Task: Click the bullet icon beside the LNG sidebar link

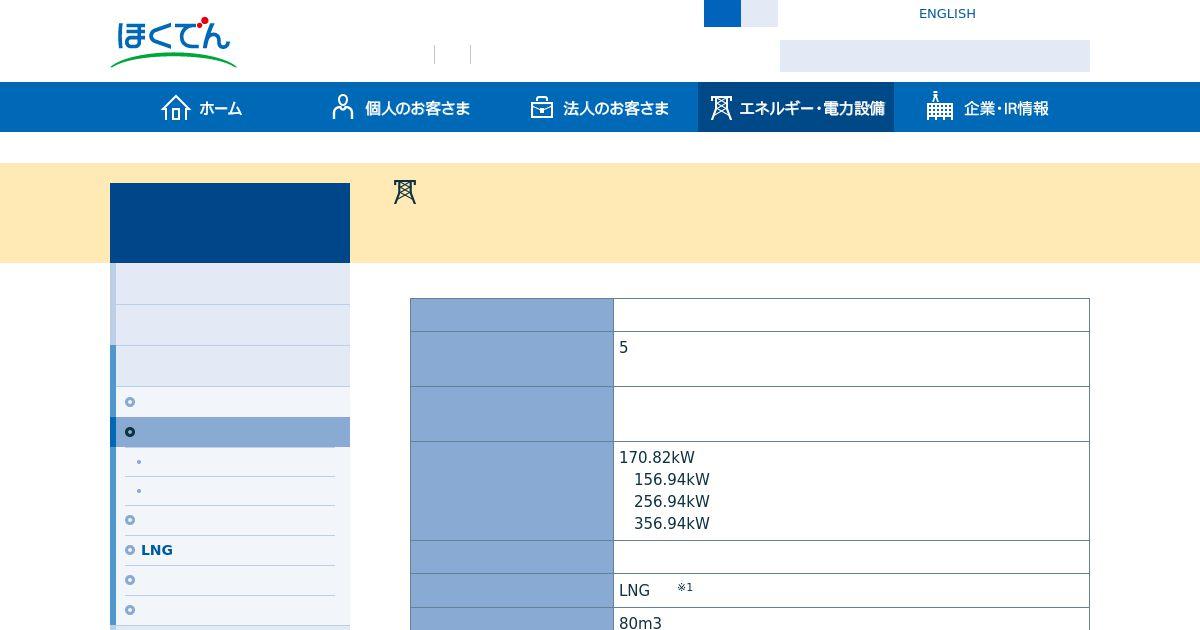Action: tap(130, 550)
